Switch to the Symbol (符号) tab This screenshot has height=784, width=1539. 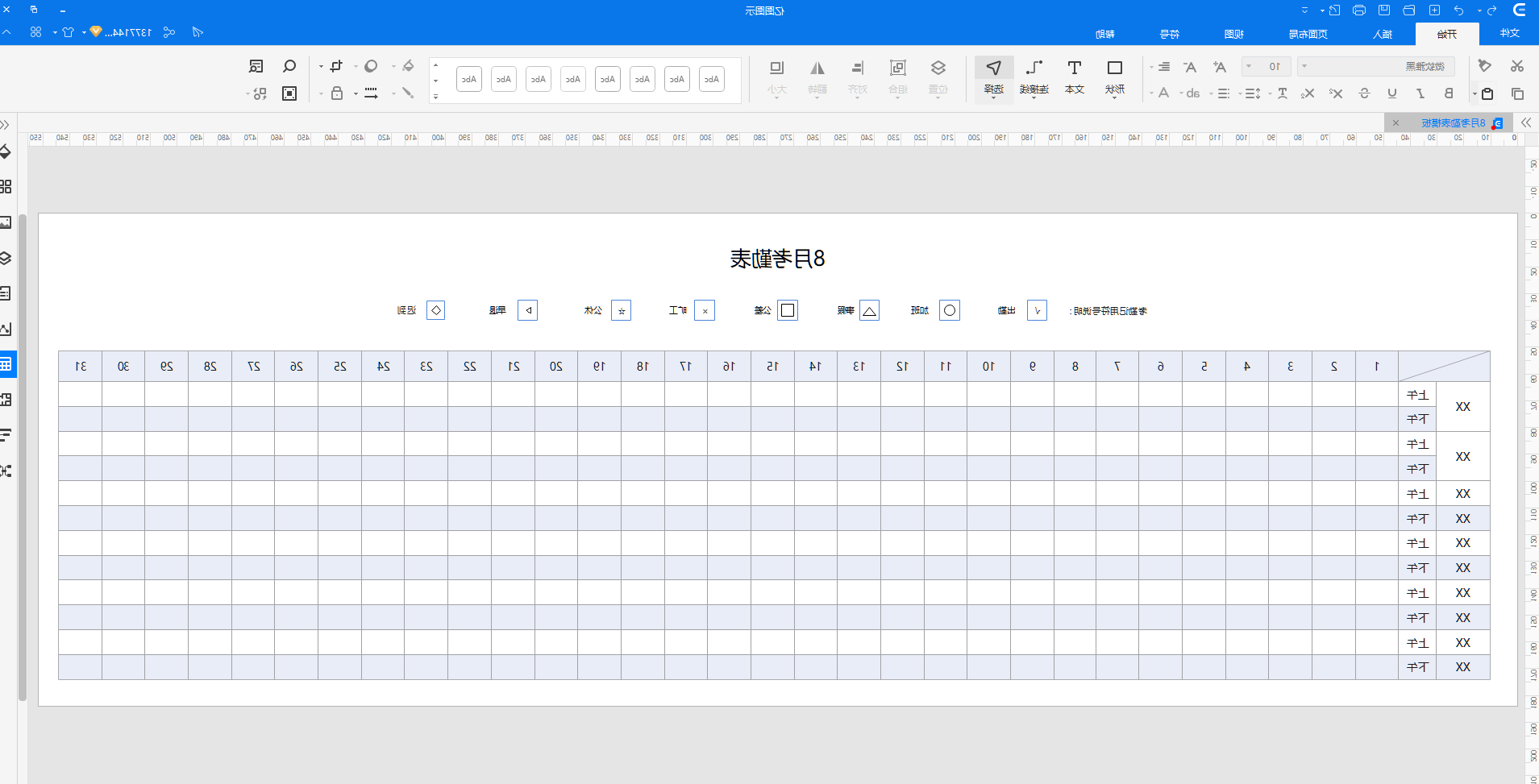tap(1169, 34)
